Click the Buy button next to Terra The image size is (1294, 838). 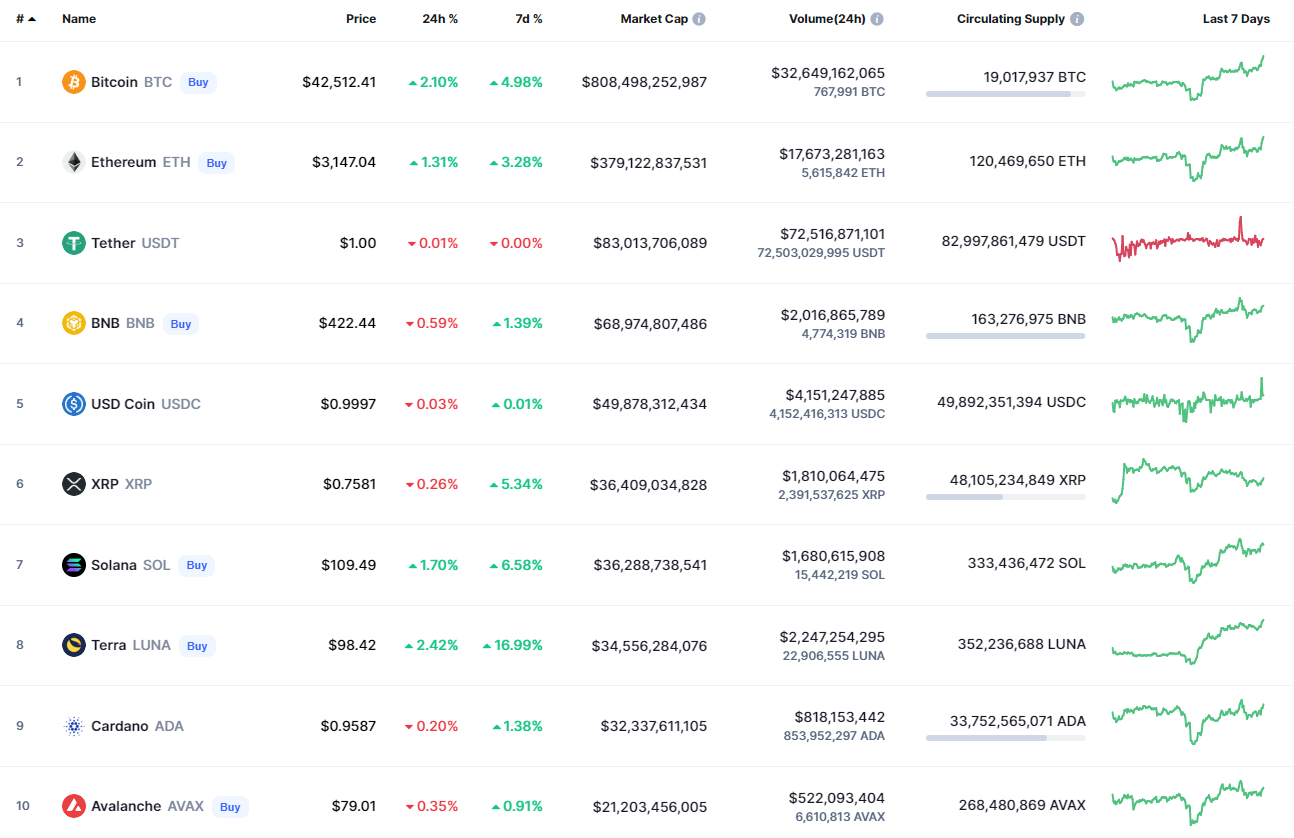point(197,646)
